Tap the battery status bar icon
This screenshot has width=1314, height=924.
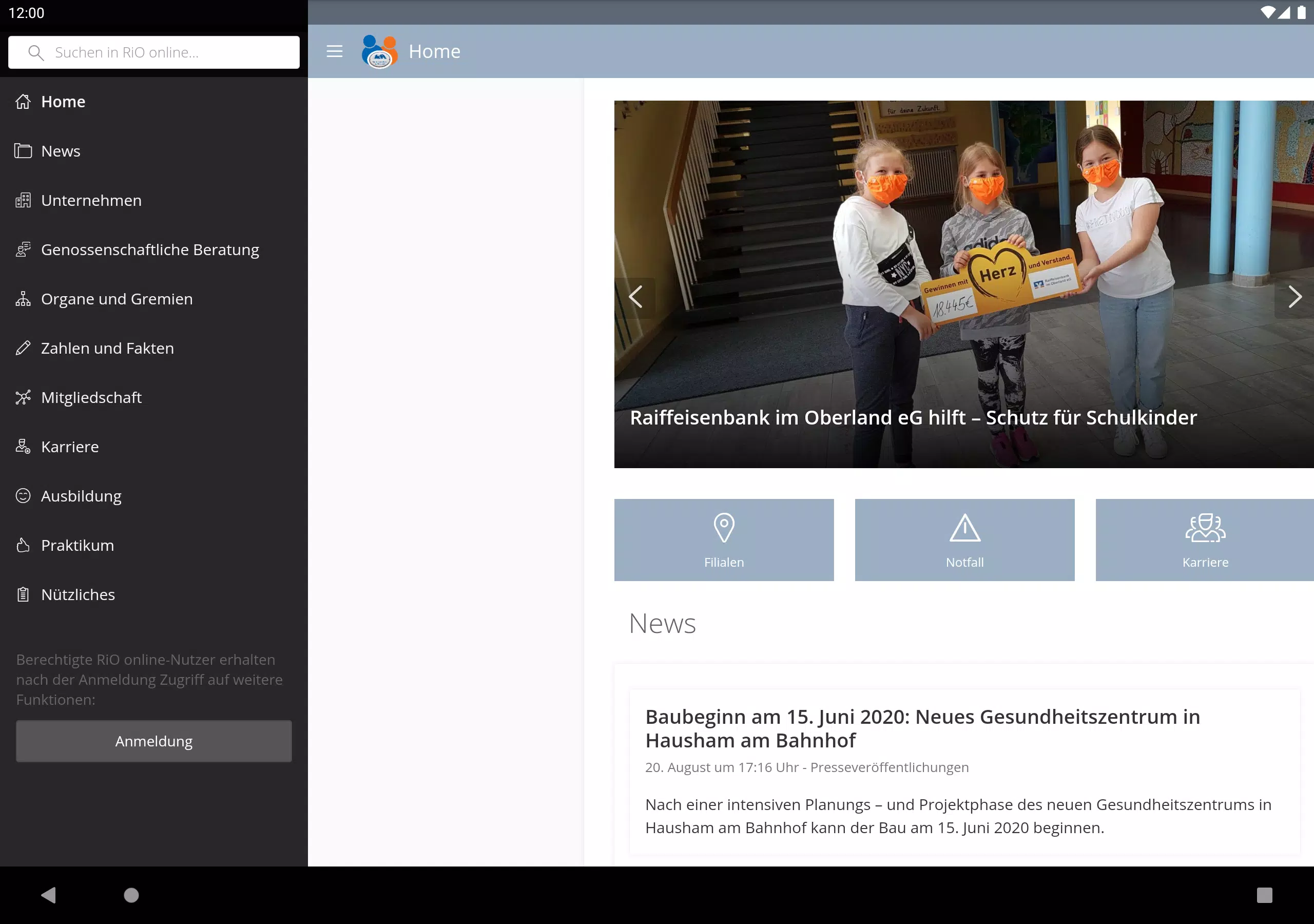[1301, 13]
